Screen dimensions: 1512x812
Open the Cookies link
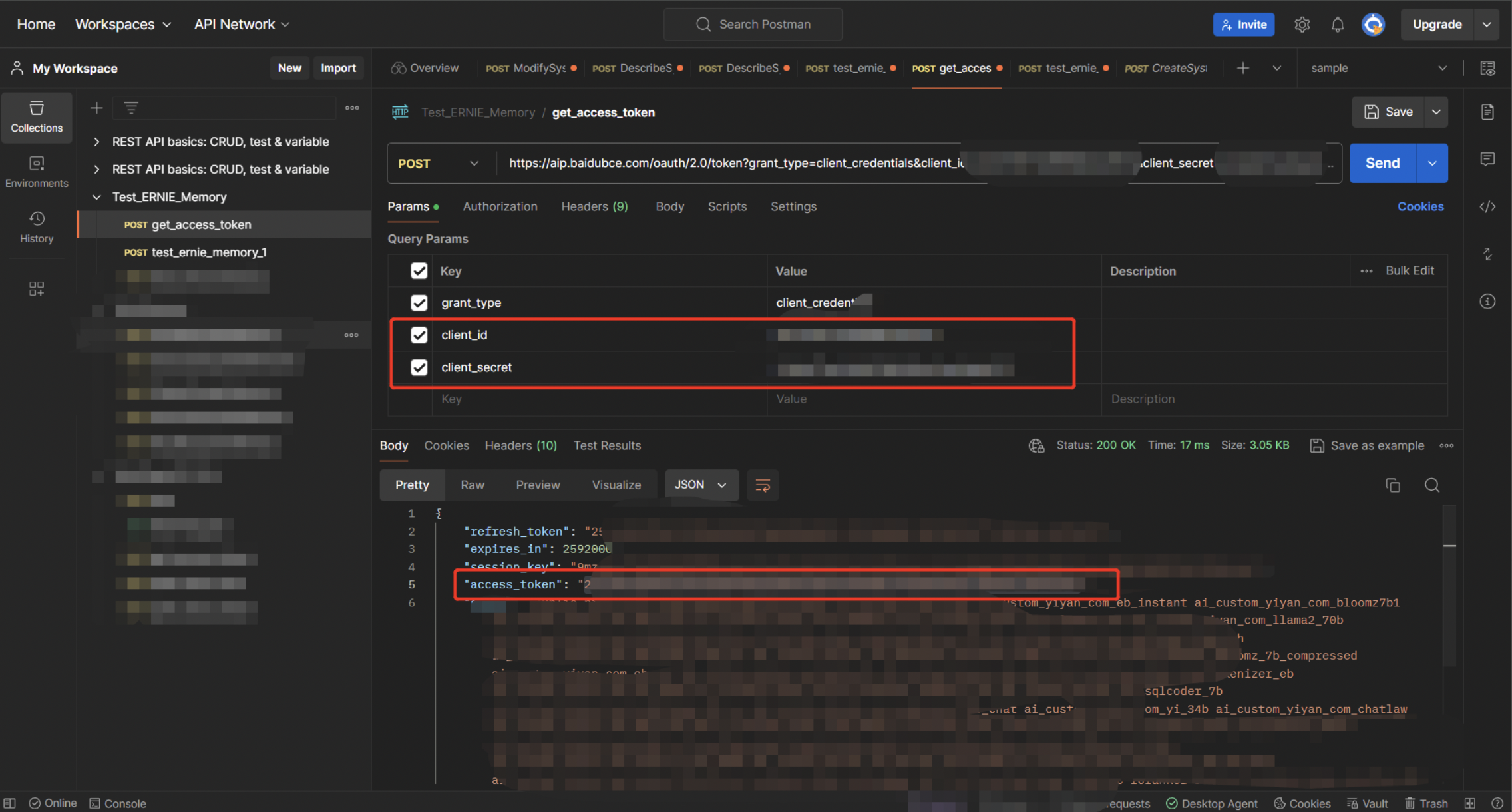tap(1420, 206)
